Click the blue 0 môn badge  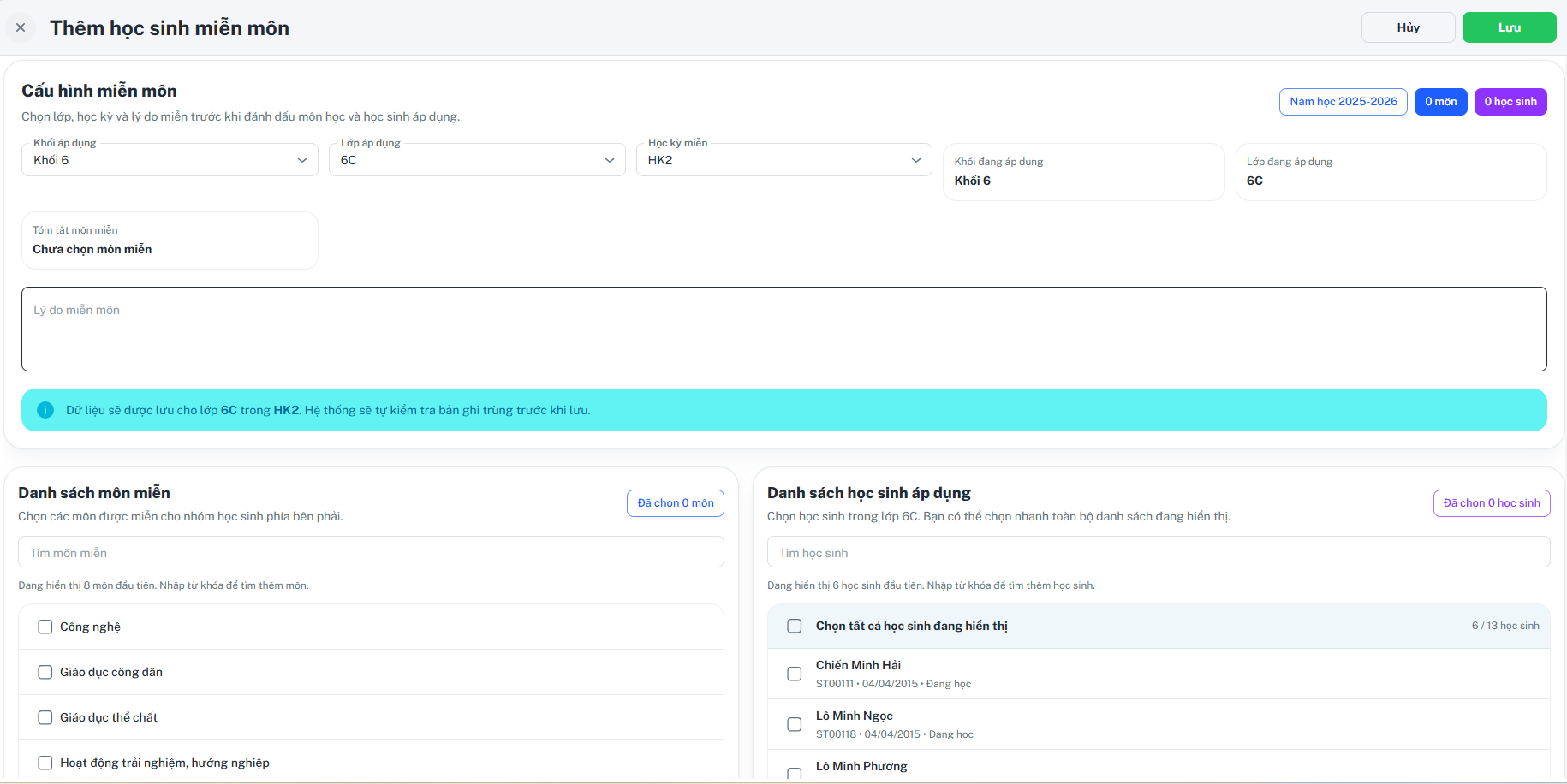[x=1440, y=102]
